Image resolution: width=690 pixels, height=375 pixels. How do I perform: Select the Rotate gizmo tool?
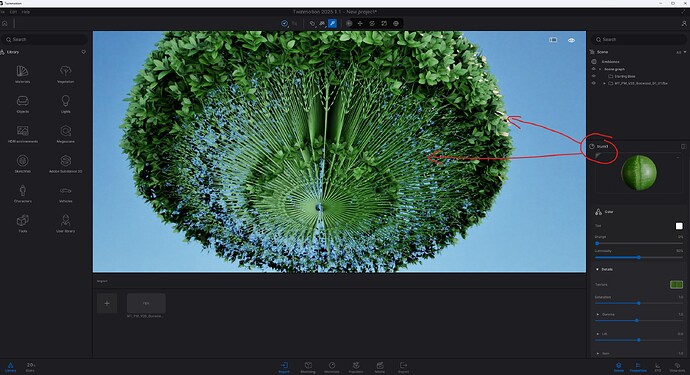coord(372,23)
